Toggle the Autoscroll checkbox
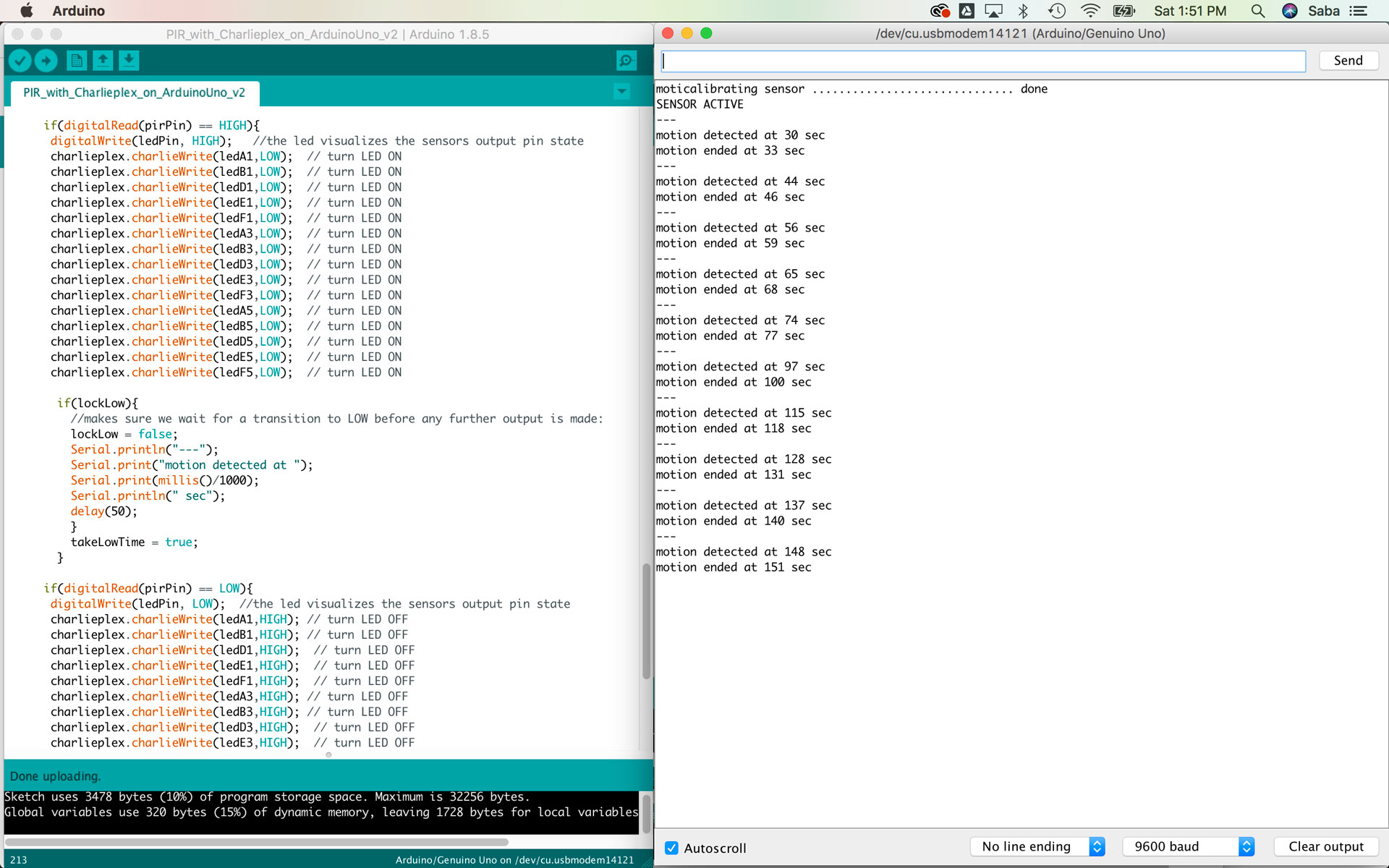Viewport: 1389px width, 868px height. [x=672, y=848]
